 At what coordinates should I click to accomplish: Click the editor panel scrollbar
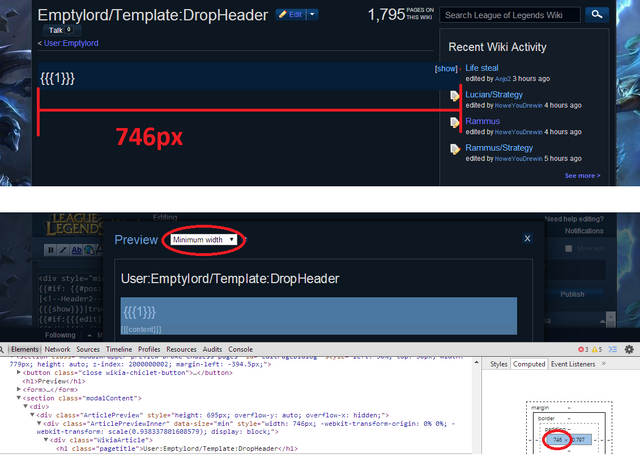pos(611,319)
